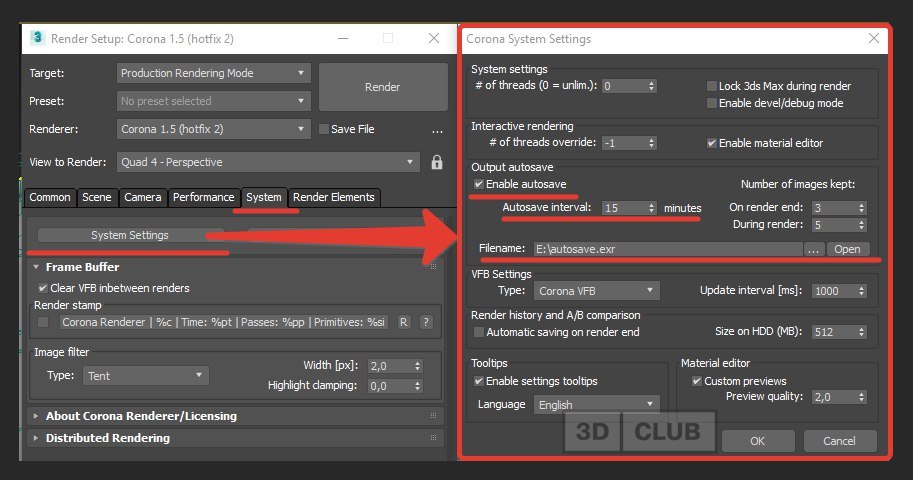913x480 pixels.
Task: Click Cancel in Corona System Settings
Action: click(839, 441)
